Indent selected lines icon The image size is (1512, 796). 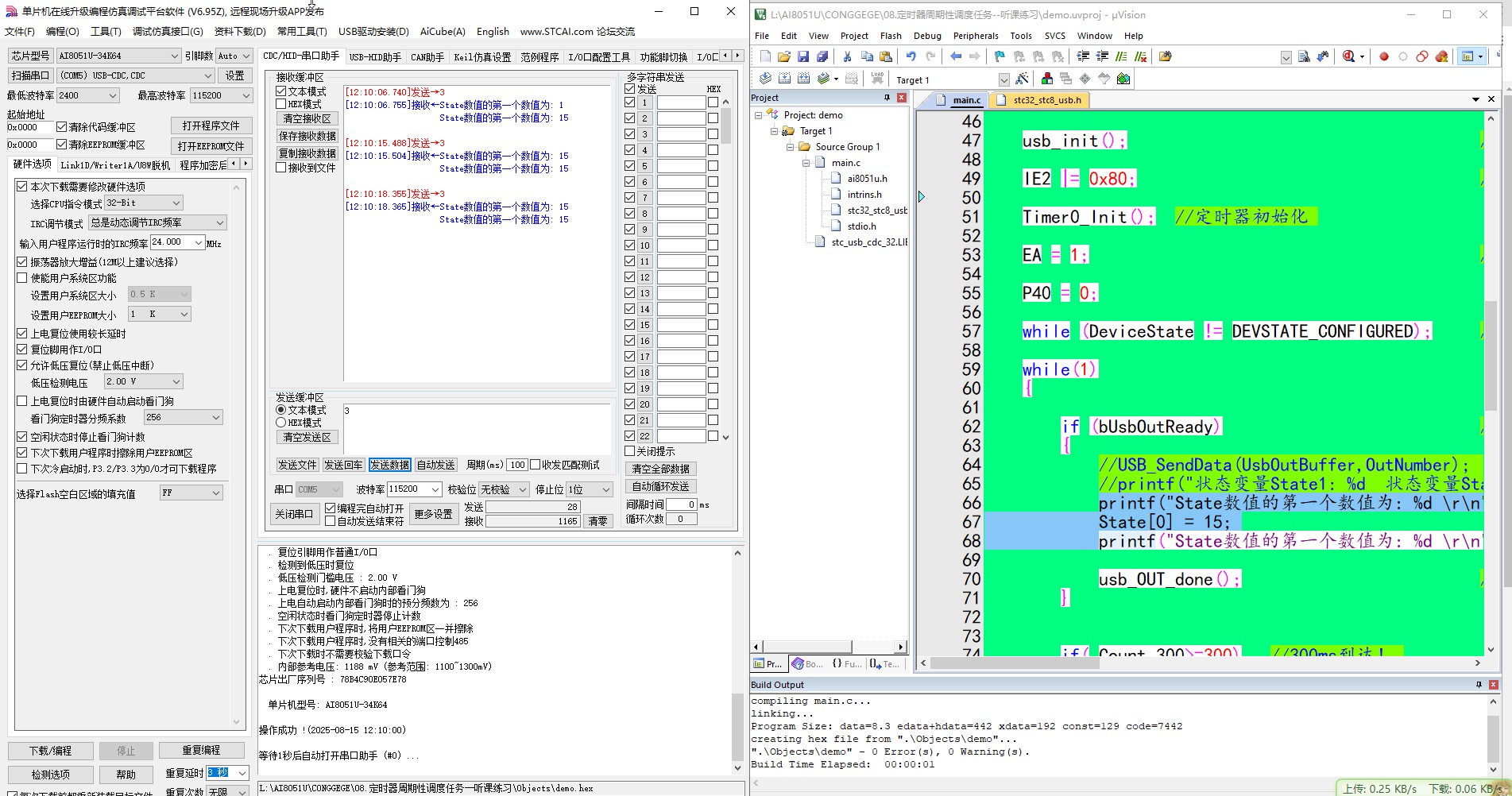pos(1083,56)
